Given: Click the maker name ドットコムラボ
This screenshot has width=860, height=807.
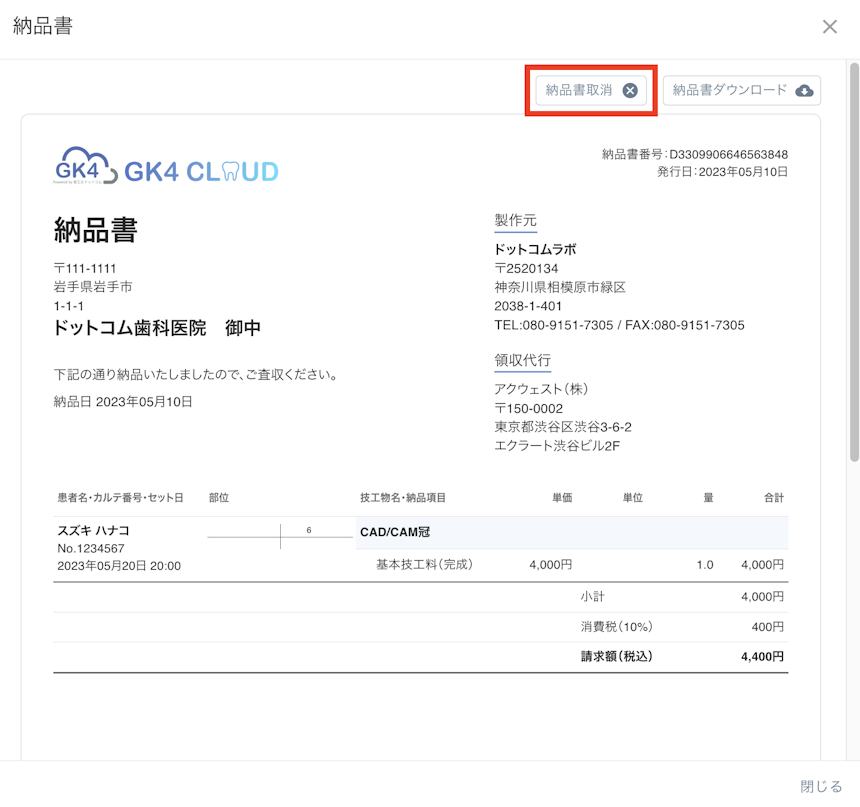Looking at the screenshot, I should [535, 250].
